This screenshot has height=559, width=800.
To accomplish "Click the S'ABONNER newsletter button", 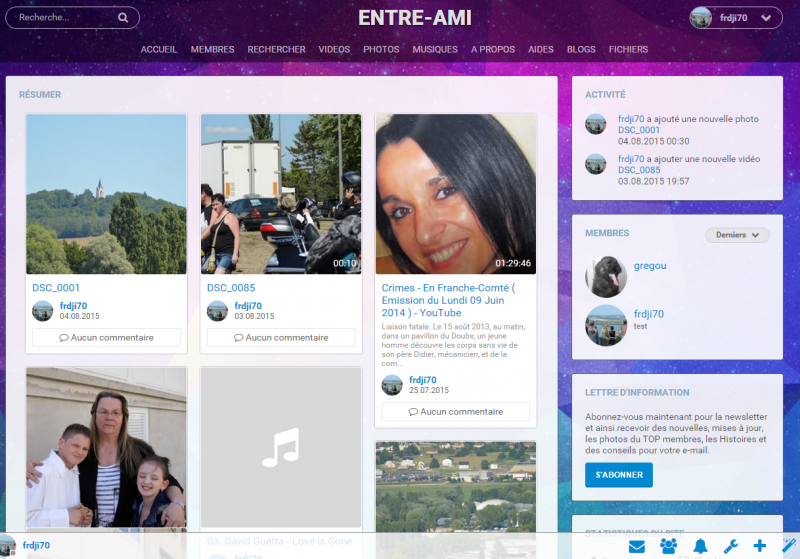I will (x=619, y=475).
